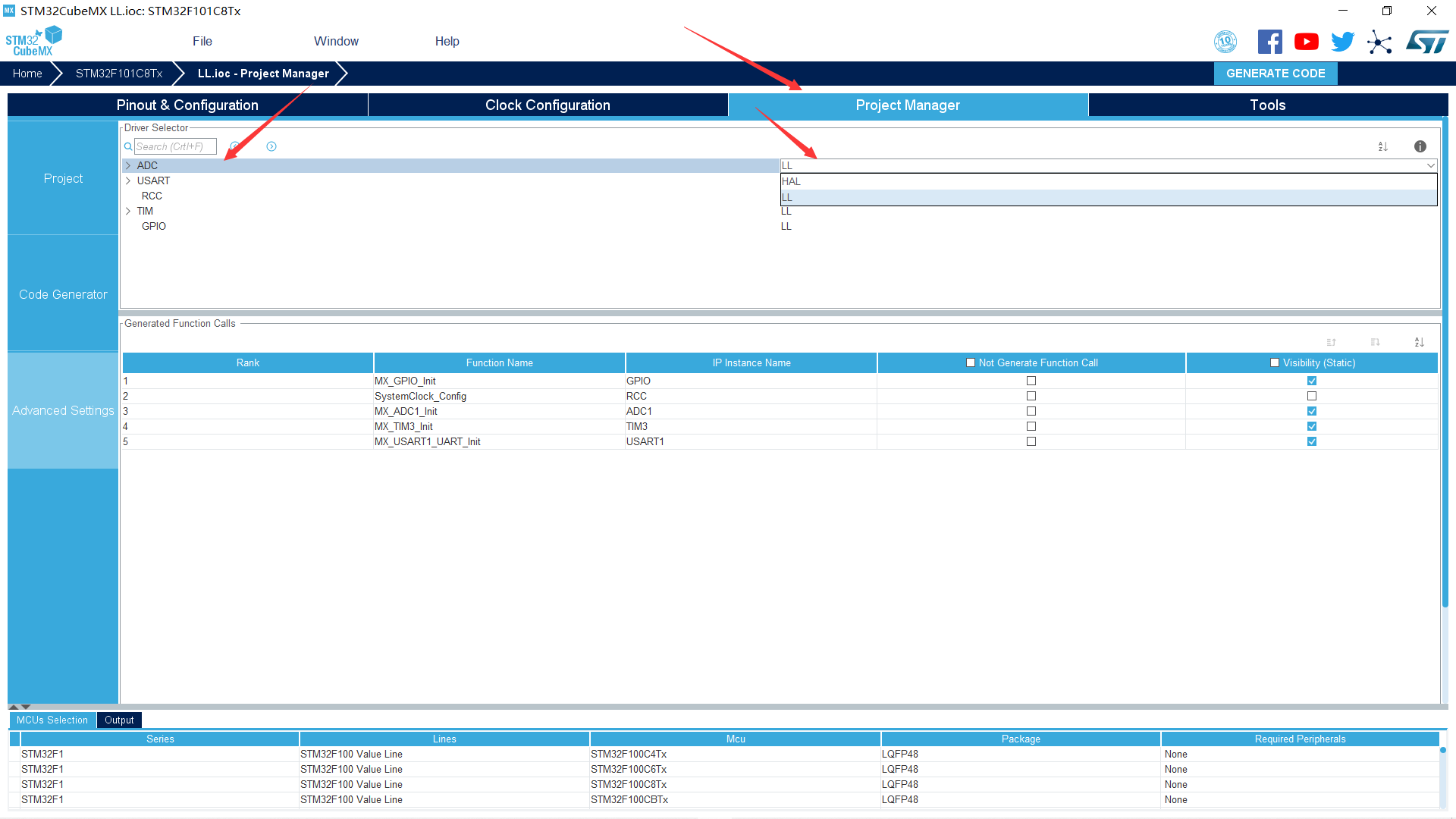Uncheck static visibility for MX_GPIO_Init
Viewport: 1456px width, 819px height.
[x=1311, y=381]
